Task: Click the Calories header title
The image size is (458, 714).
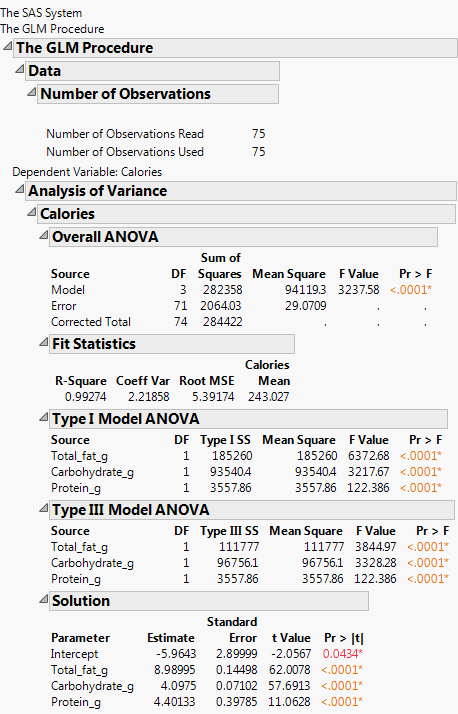Action: [67, 214]
